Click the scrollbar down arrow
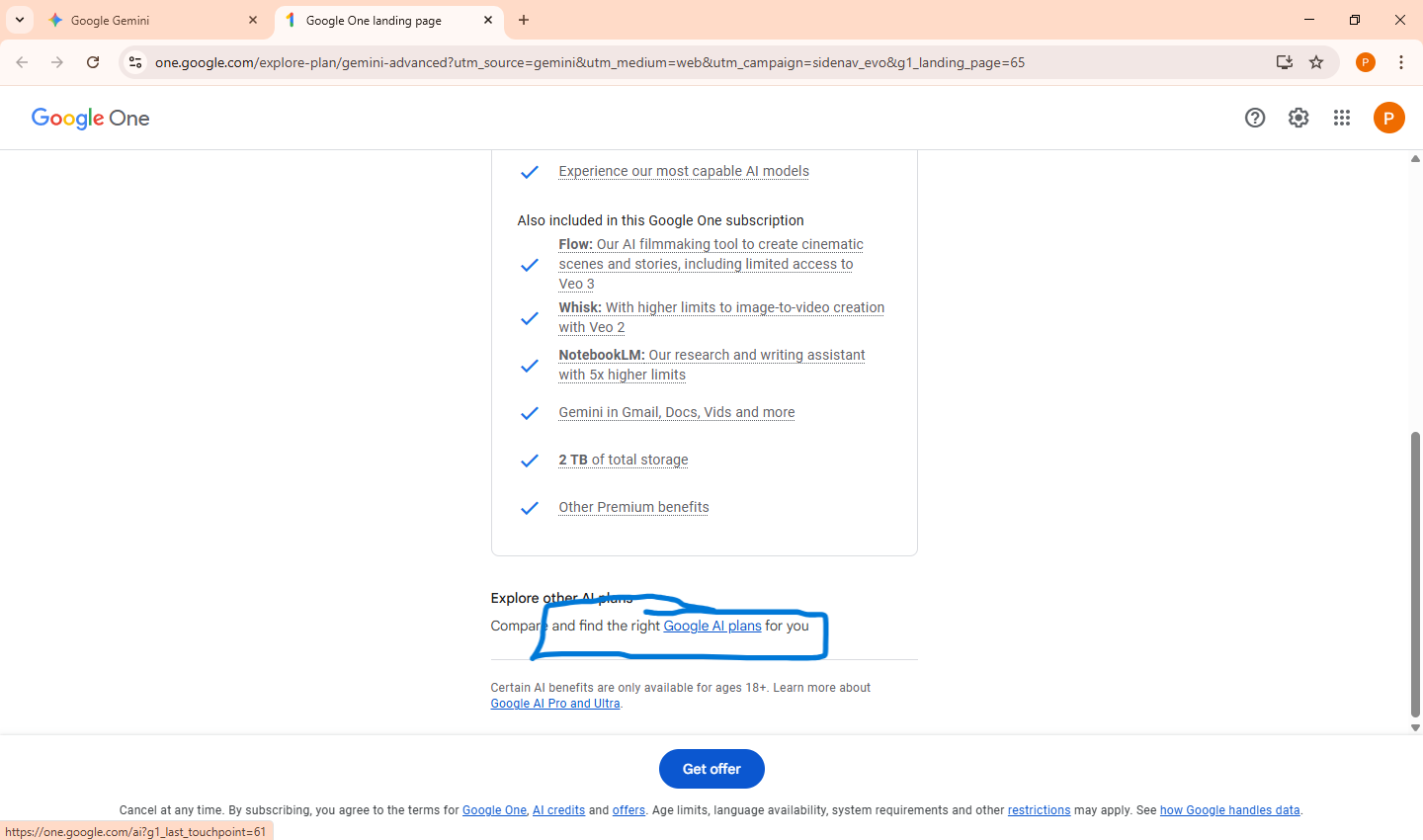1423x840 pixels. (x=1415, y=727)
